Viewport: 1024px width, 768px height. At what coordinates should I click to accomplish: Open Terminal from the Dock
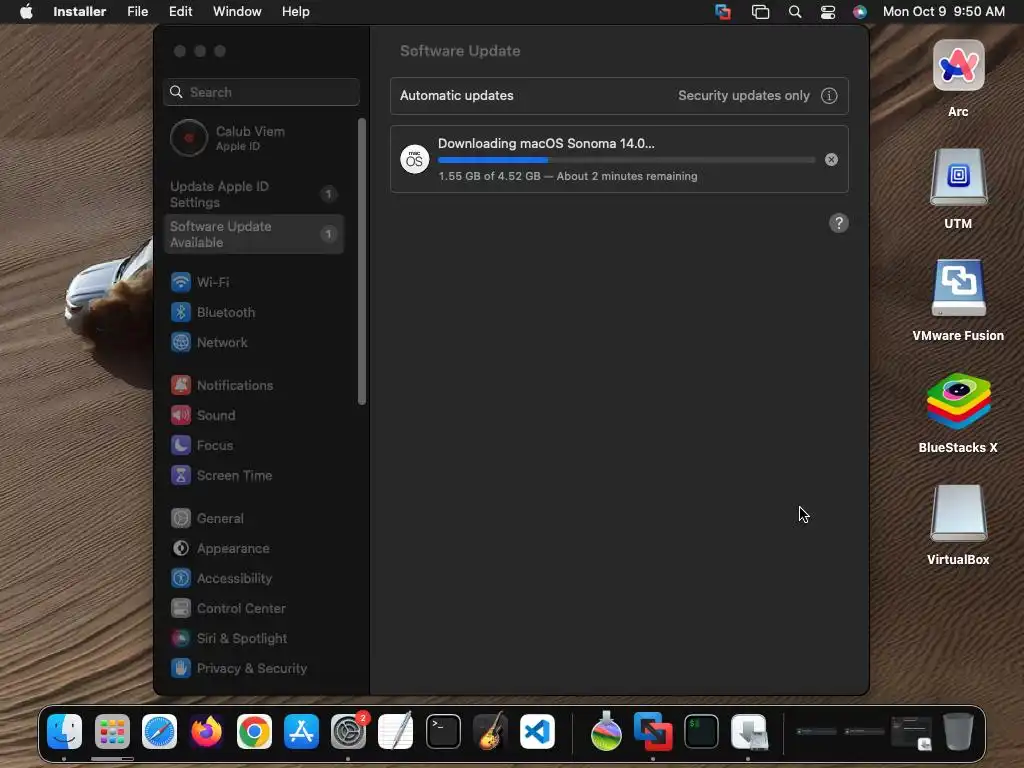(443, 731)
